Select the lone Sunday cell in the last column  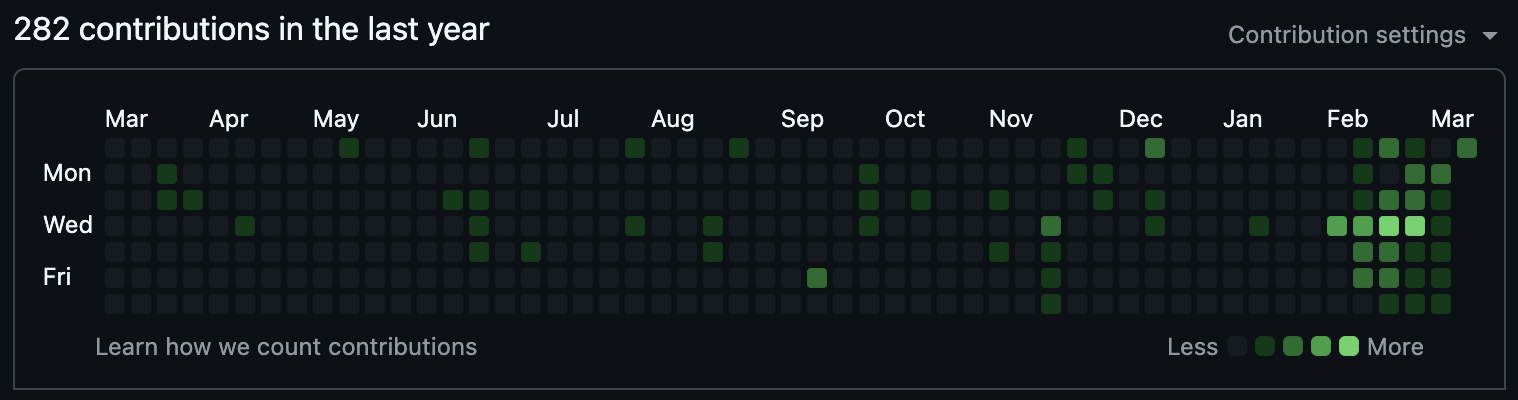click(1467, 148)
